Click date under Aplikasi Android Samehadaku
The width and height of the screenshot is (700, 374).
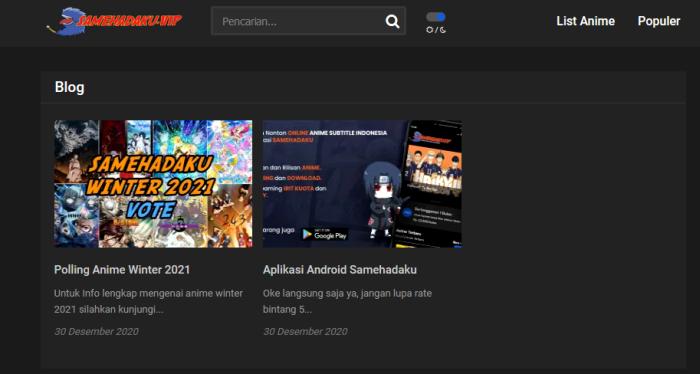coord(305,331)
